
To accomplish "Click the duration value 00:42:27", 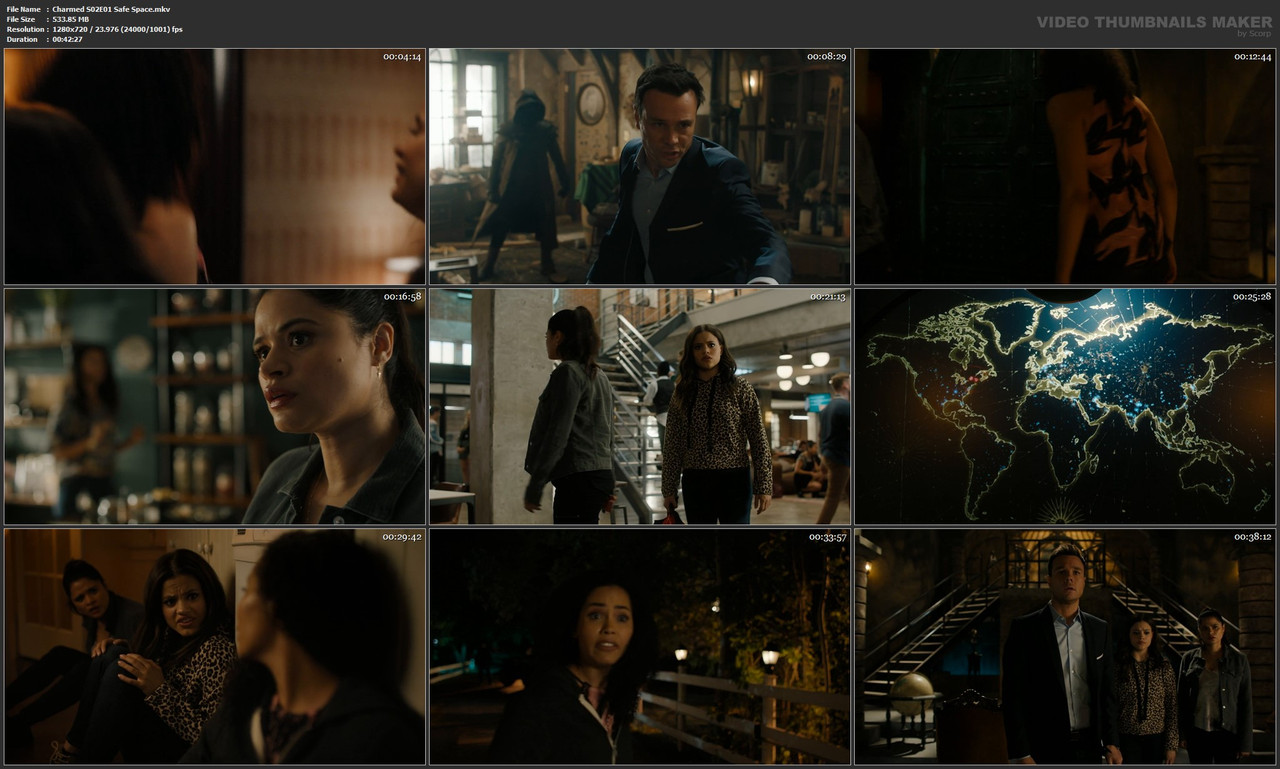I will [66, 39].
